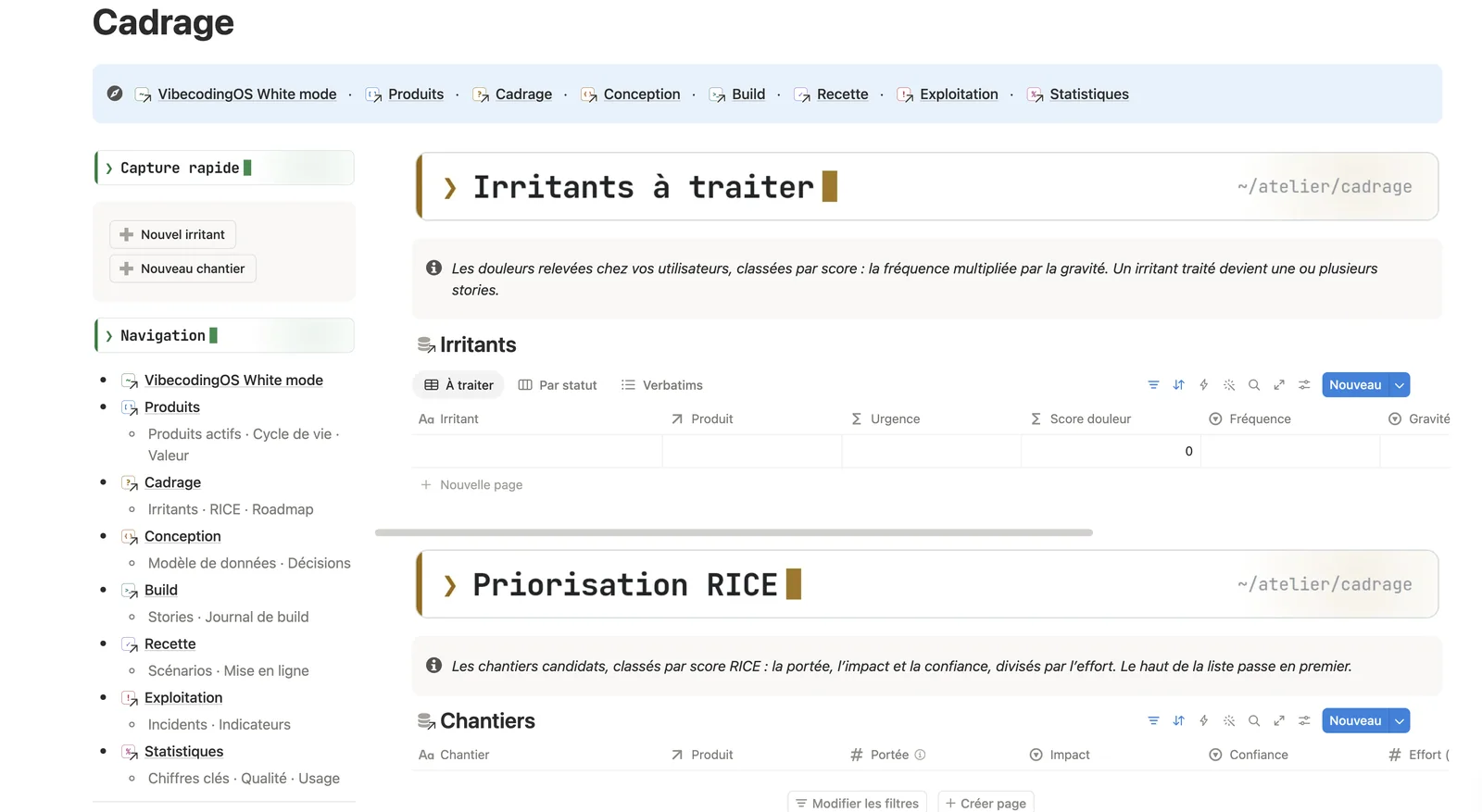Toggle the Capture rapide section chevron
The width and height of the screenshot is (1482, 812).
click(x=109, y=169)
